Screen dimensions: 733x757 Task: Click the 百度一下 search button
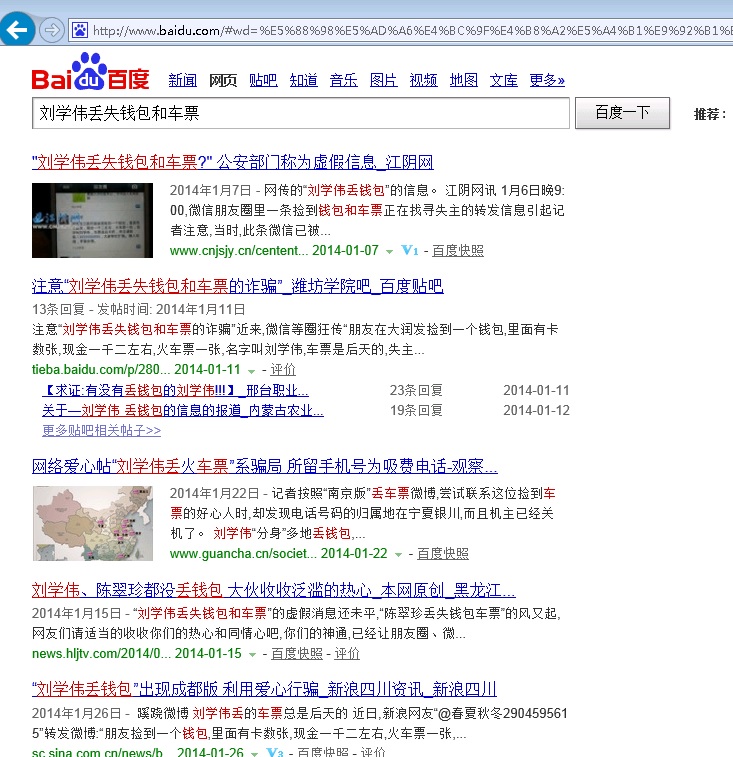coord(622,112)
